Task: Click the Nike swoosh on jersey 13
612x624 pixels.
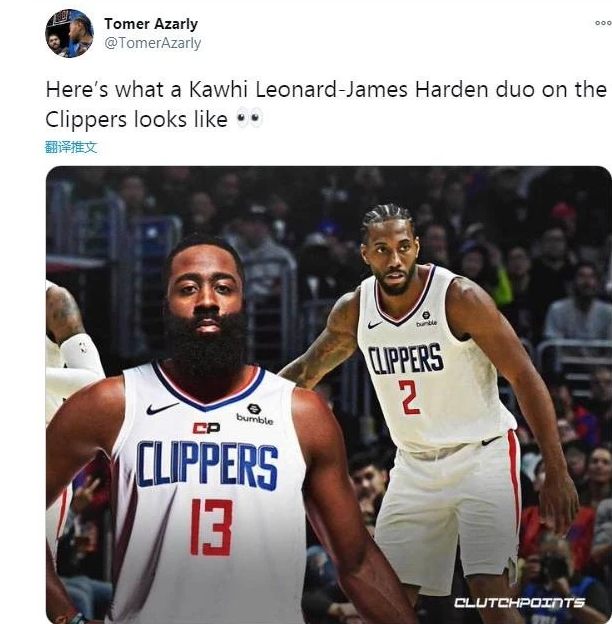Action: tap(162, 408)
